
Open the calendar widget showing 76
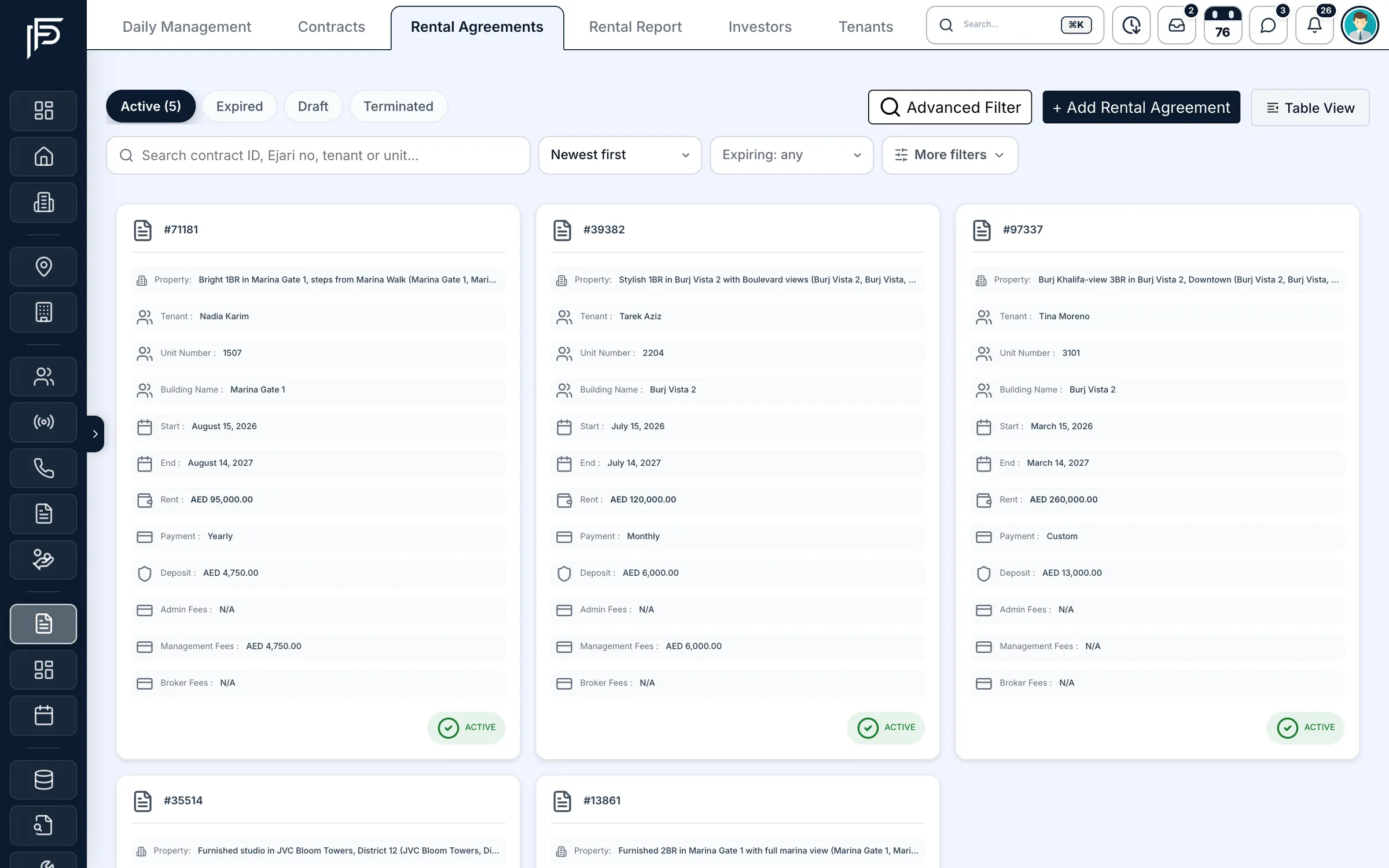[x=1222, y=25]
